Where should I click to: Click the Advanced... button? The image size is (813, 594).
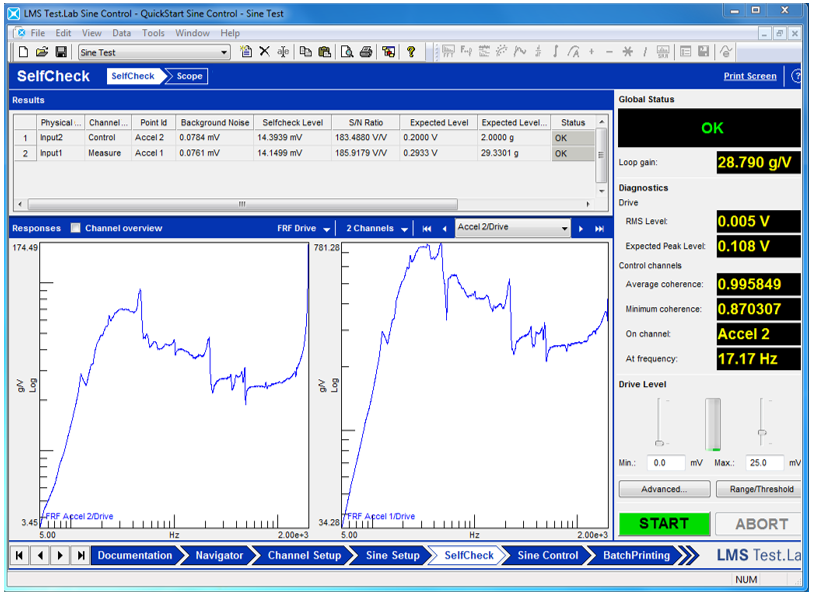click(x=663, y=489)
